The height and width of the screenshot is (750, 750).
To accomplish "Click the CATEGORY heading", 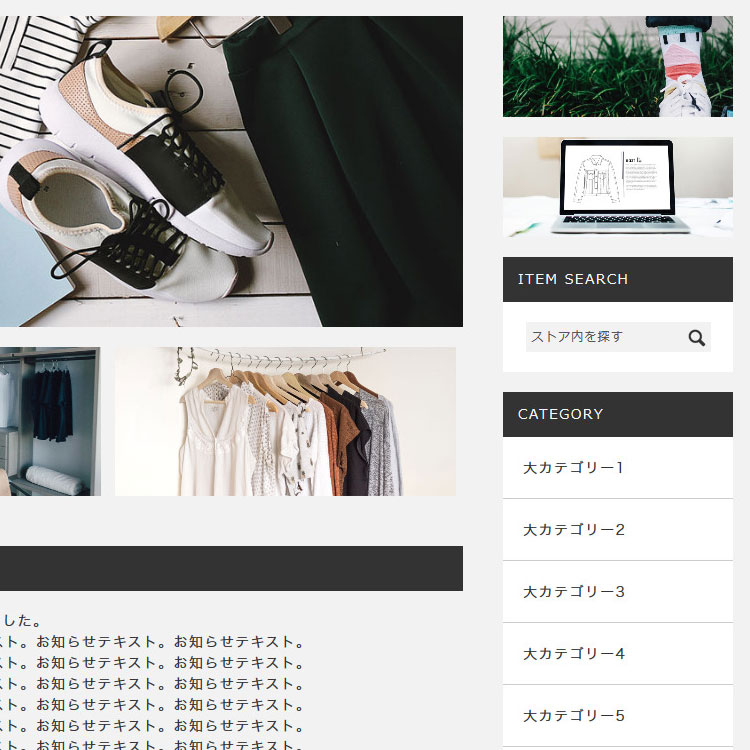I will point(618,414).
